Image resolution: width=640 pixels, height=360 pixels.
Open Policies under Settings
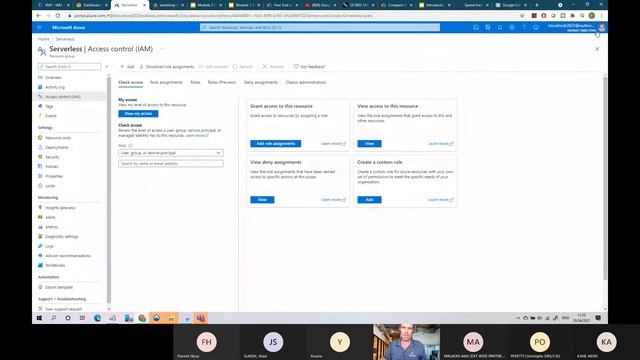click(x=51, y=167)
